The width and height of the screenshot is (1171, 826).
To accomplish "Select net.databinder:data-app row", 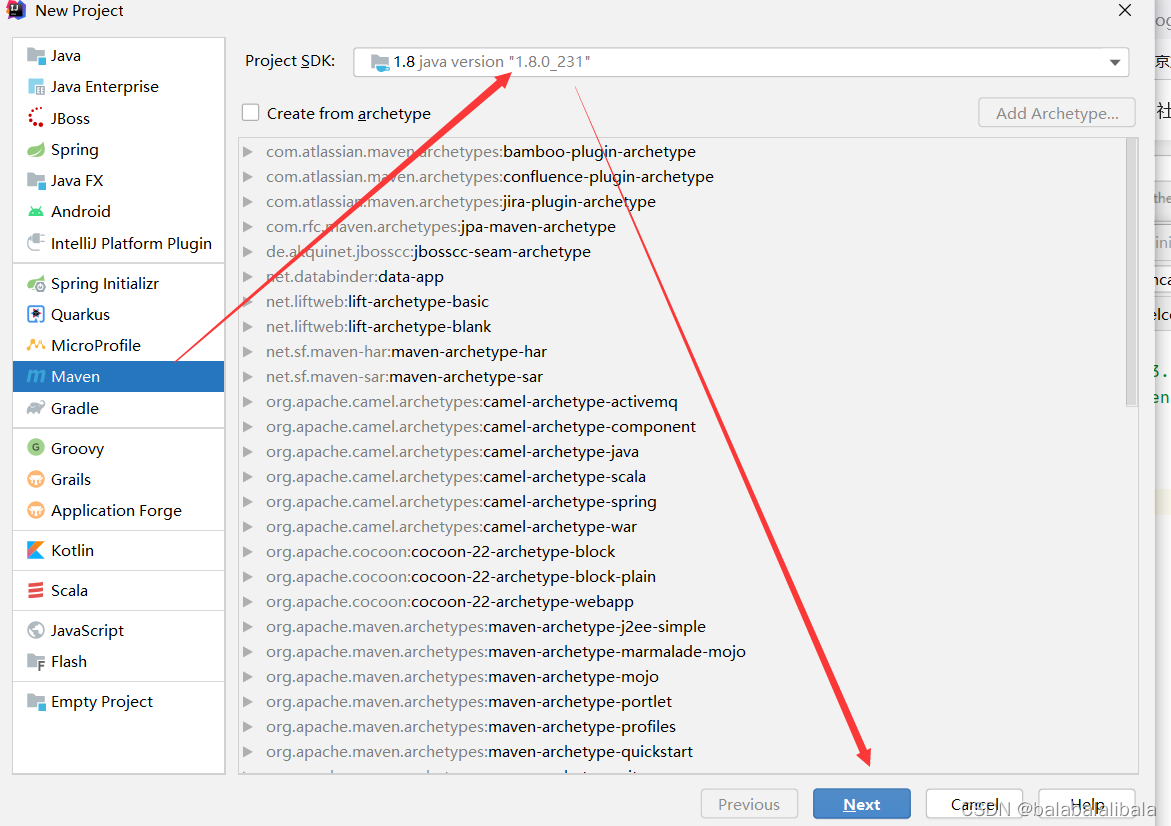I will [683, 277].
